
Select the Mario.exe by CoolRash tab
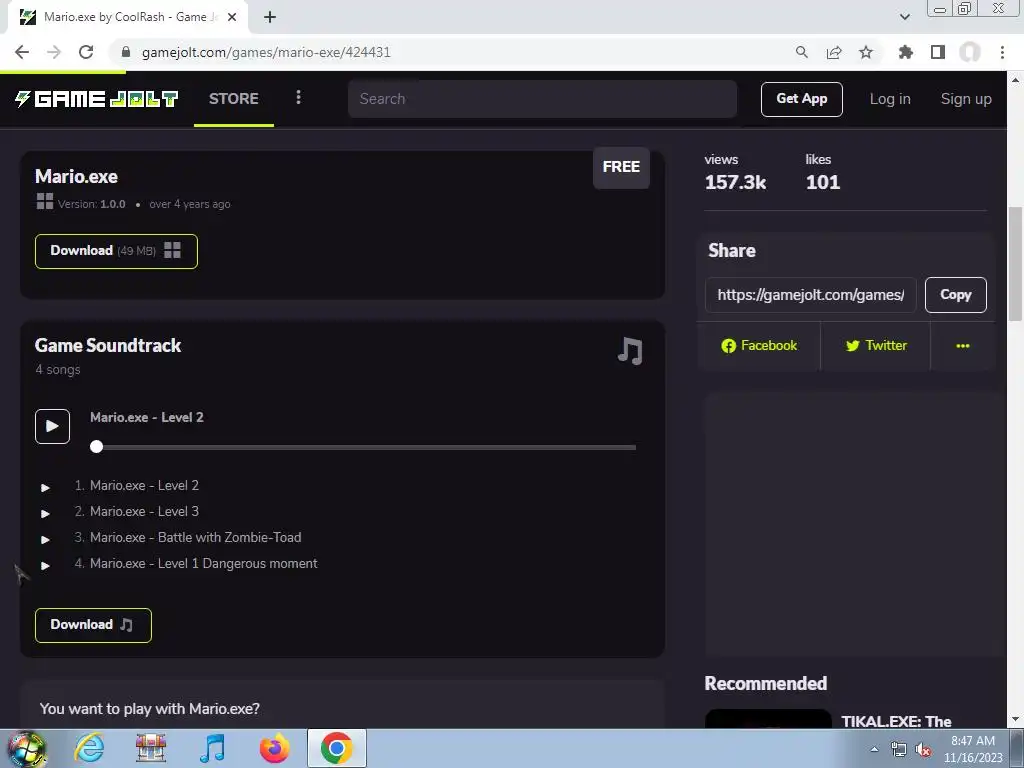click(x=128, y=17)
